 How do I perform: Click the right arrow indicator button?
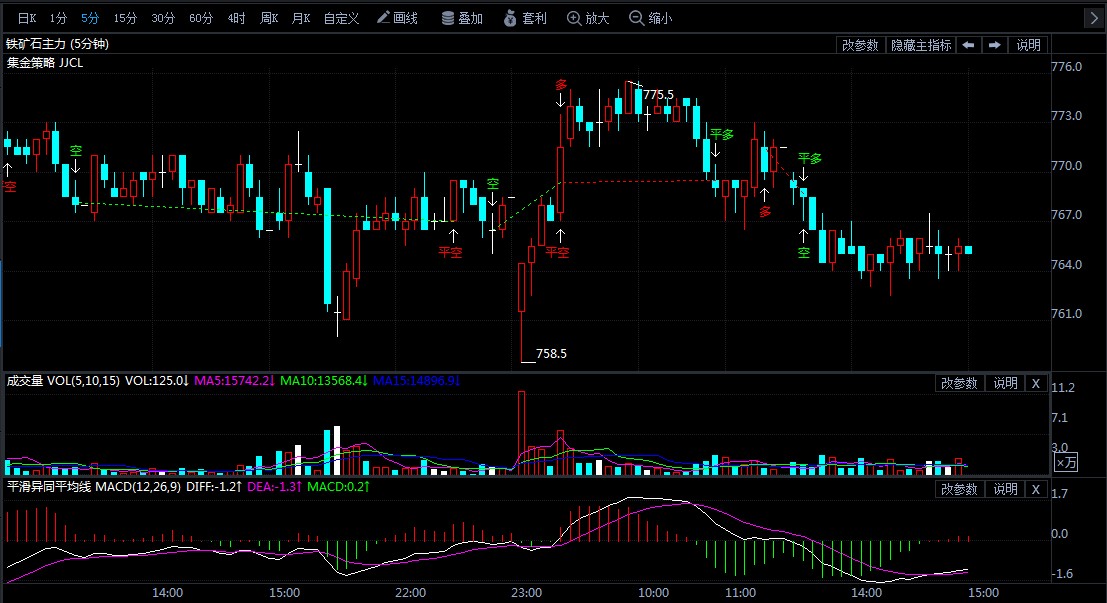coord(994,45)
